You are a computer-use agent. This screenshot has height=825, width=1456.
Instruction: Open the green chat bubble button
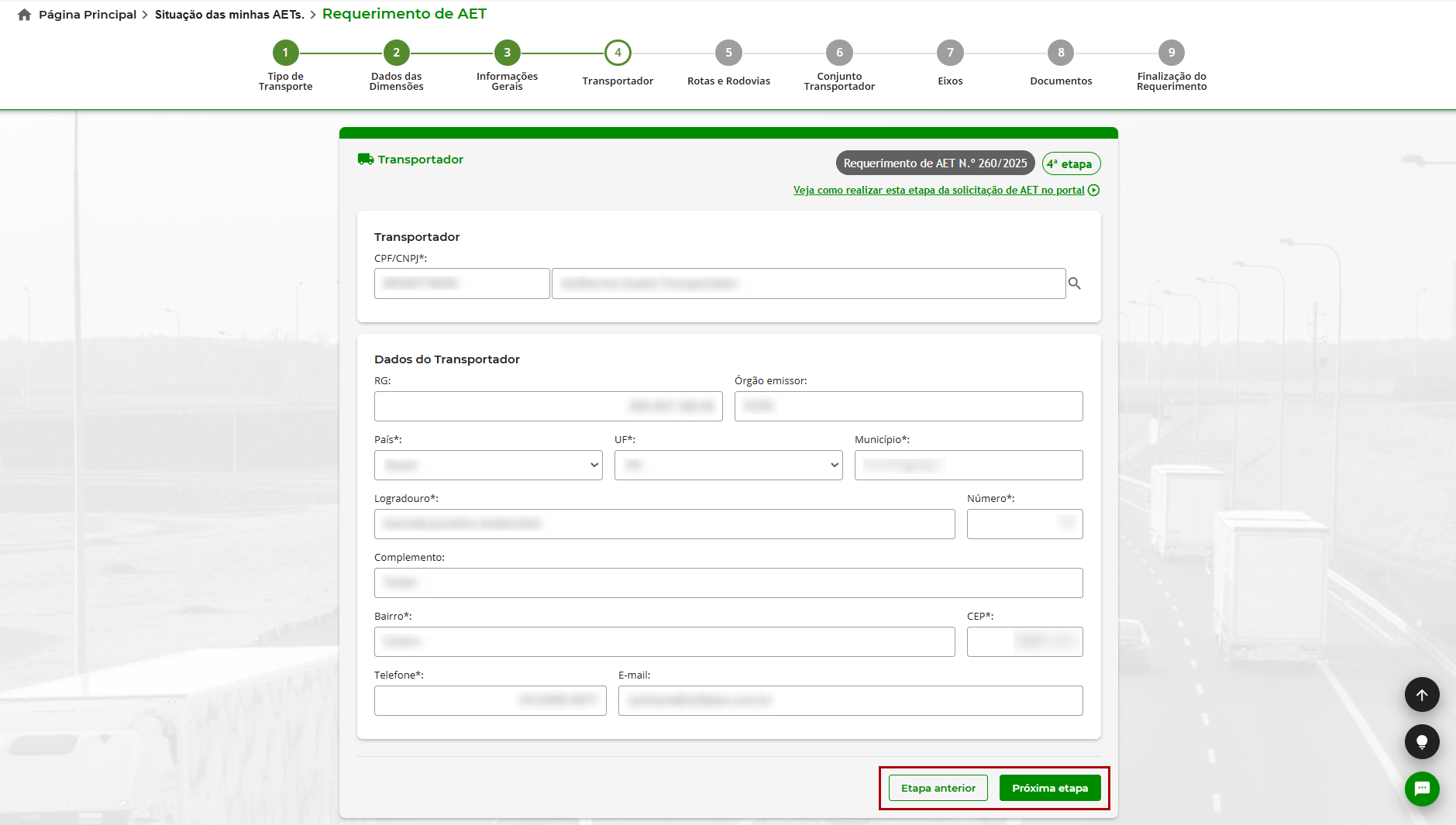pyautogui.click(x=1422, y=789)
